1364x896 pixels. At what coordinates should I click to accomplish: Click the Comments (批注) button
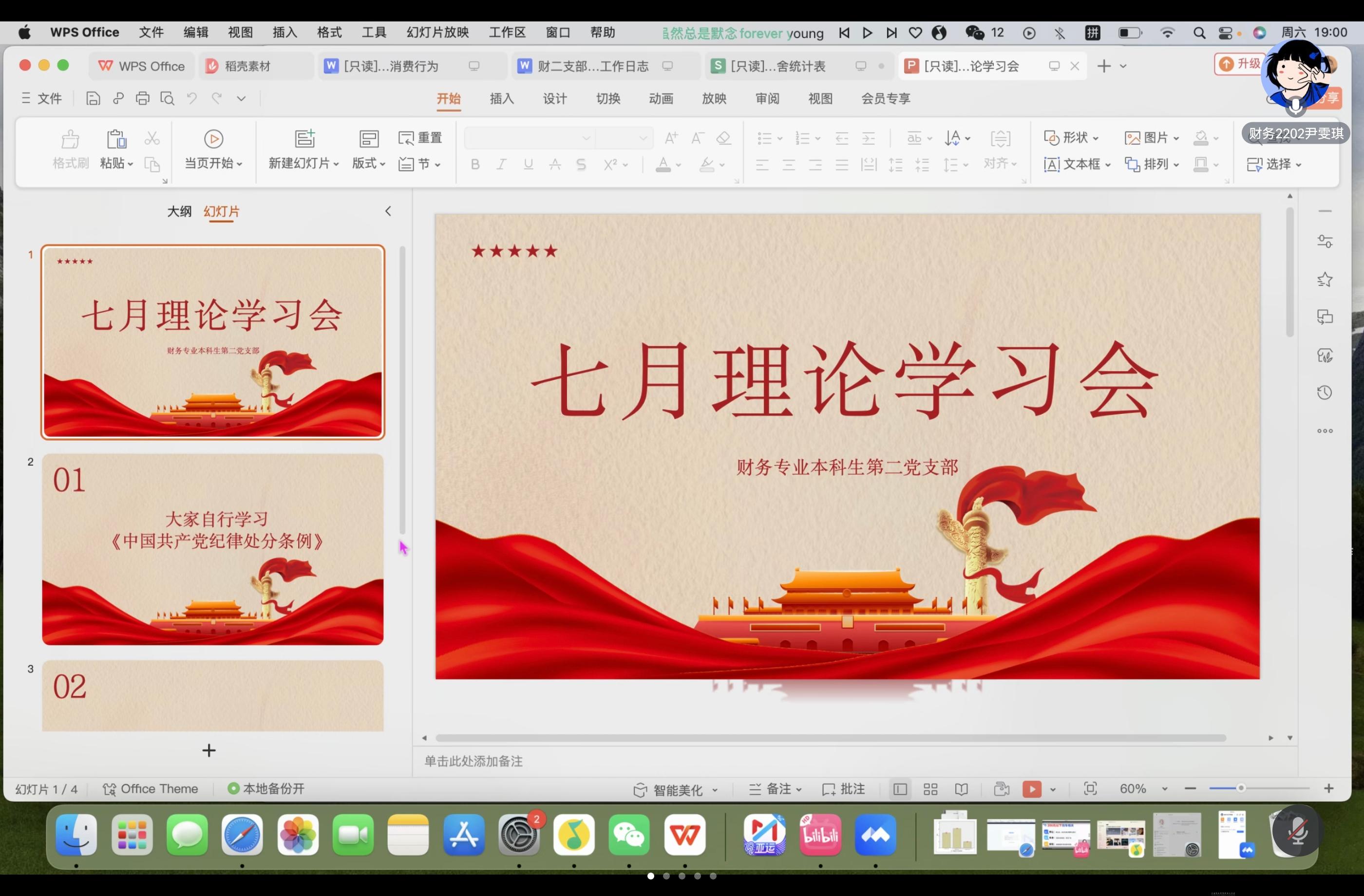pyautogui.click(x=844, y=789)
